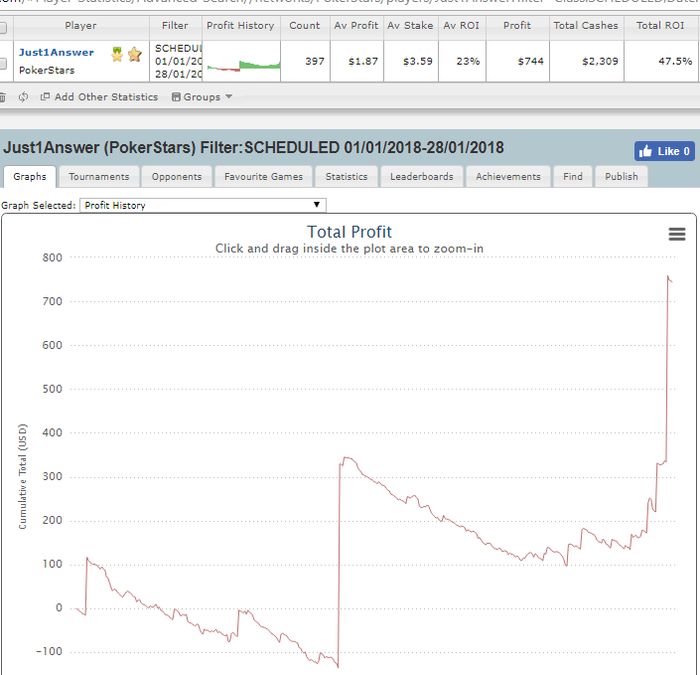The width and height of the screenshot is (700, 675).
Task: Sort by the Count column header
Action: 305,25
